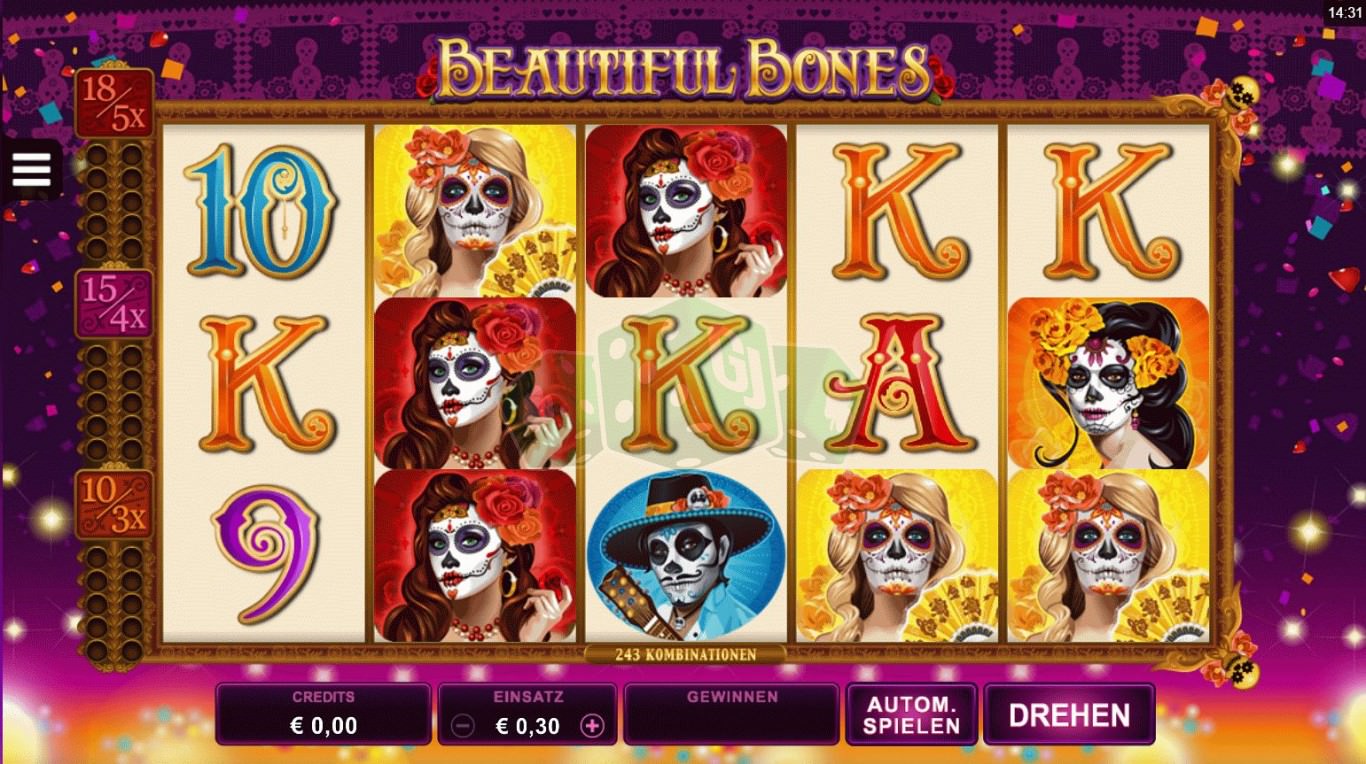Click the 243 Kombinationen label
Screen dimensions: 1366x764
click(x=685, y=655)
